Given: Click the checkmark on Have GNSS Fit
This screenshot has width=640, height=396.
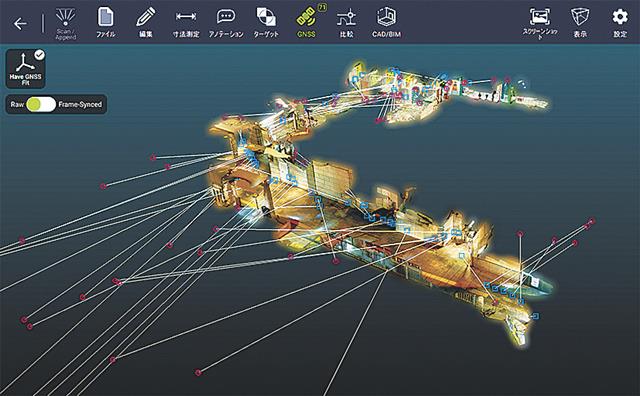Looking at the screenshot, I should pos(39,55).
